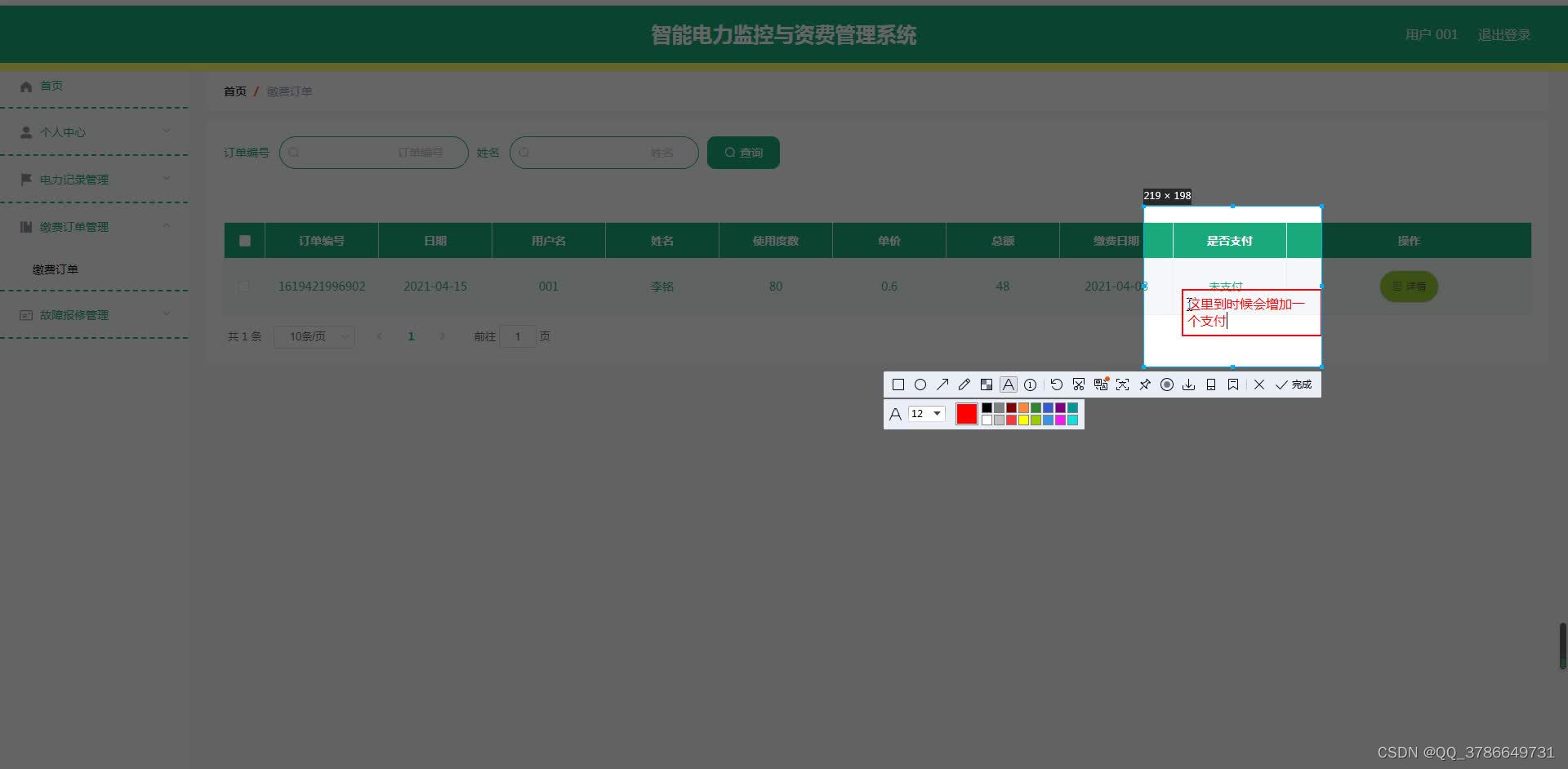Expand 电力记录管理 sidebar menu

(94, 180)
